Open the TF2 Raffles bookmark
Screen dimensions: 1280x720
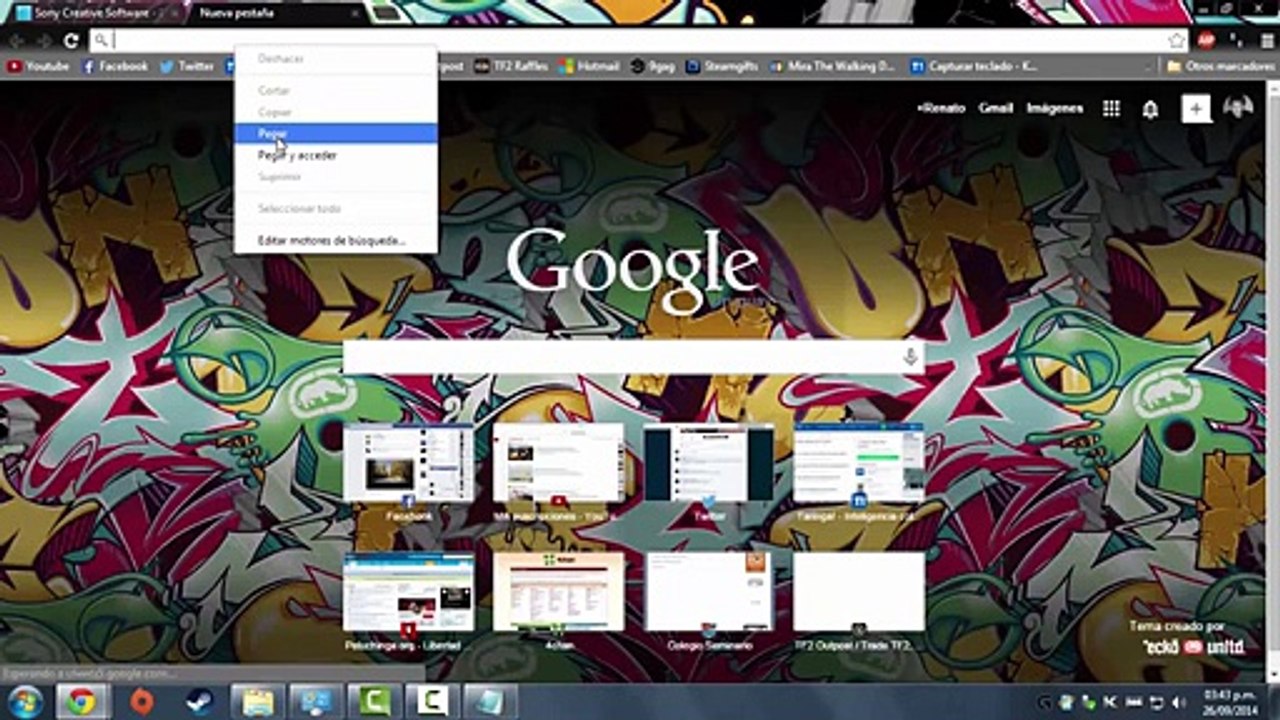pos(510,66)
